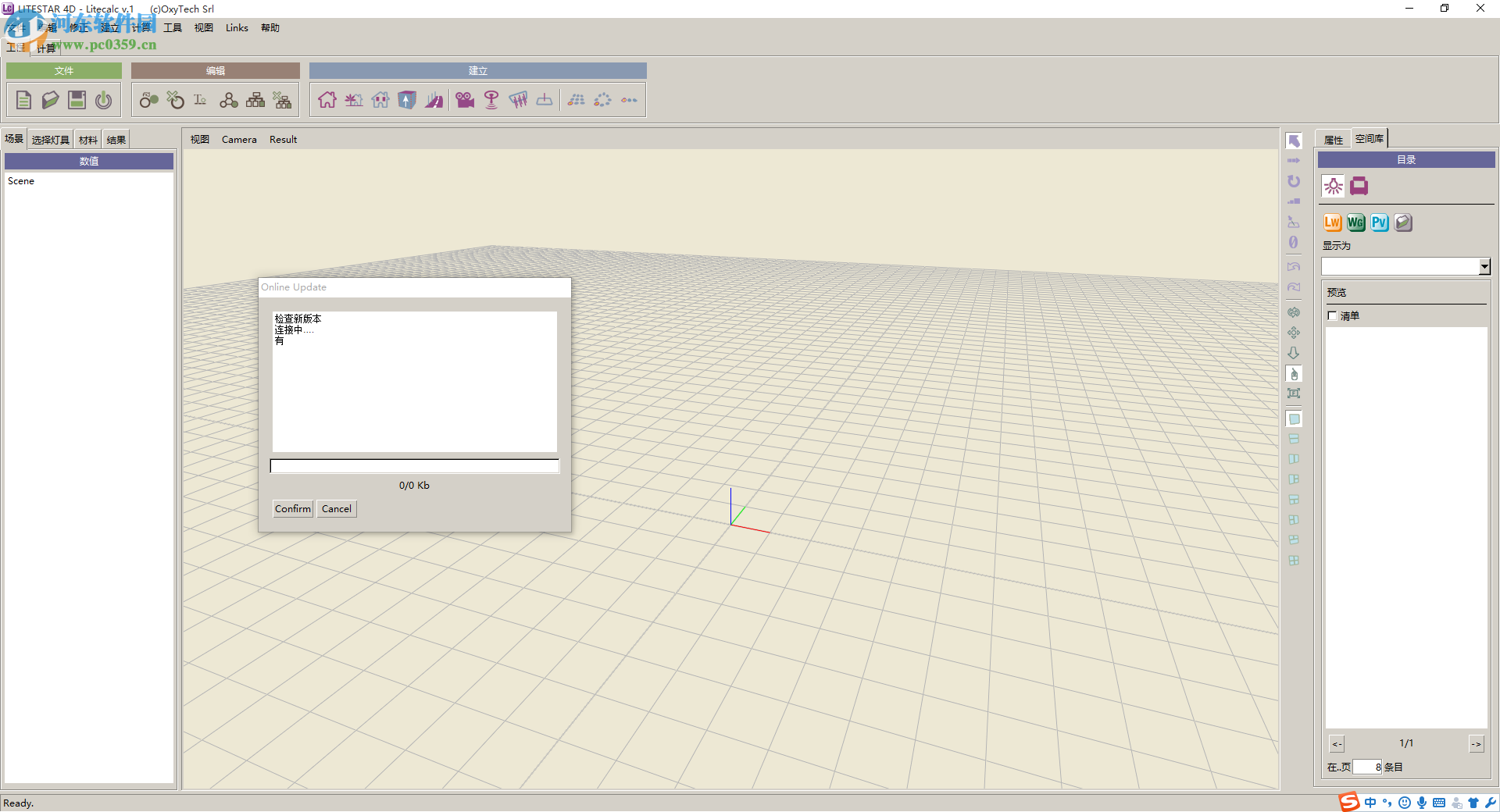This screenshot has height=812, width=1500.
Task: Expand the 显示为 dropdown list
Action: (1484, 267)
